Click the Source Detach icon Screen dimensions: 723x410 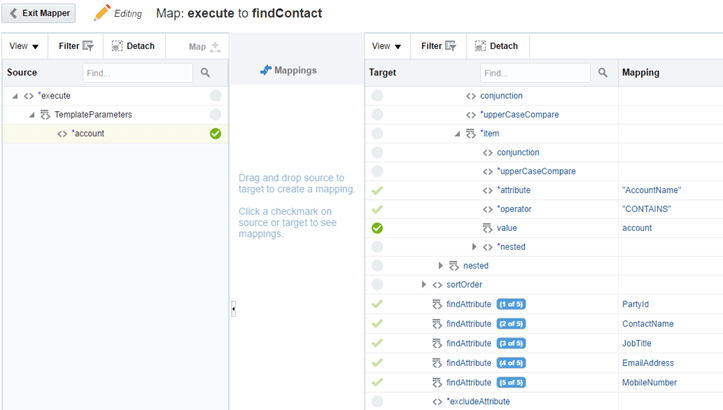117,46
